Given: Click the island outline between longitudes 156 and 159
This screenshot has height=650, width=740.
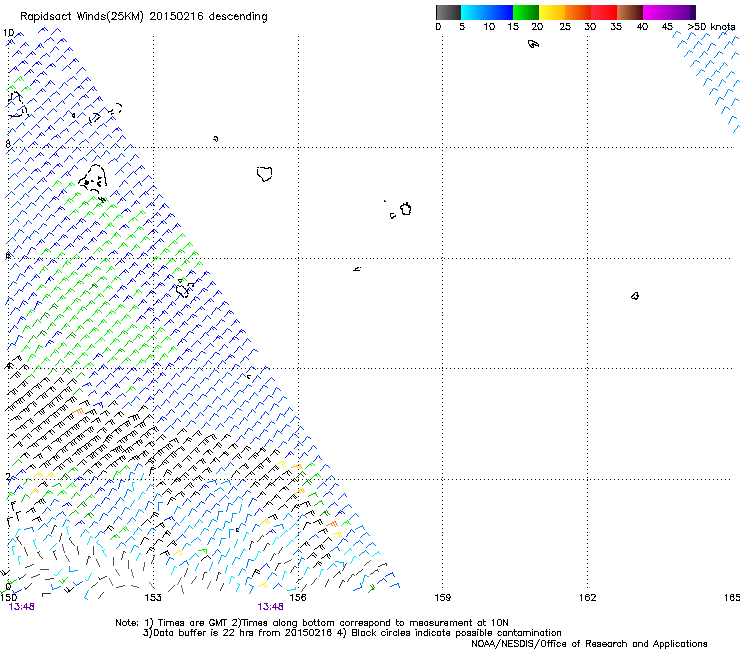Looking at the screenshot, I should point(405,209).
